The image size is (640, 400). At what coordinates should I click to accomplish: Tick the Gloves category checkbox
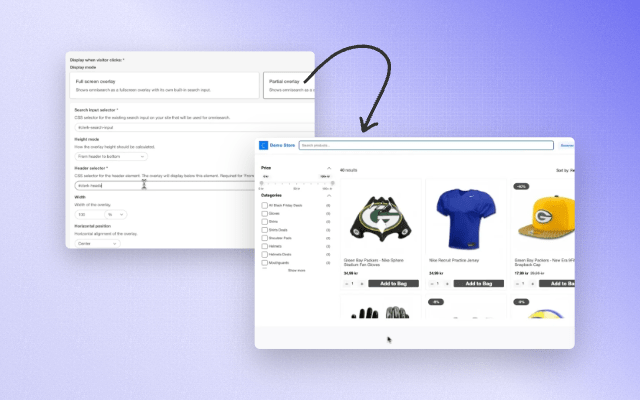(264, 213)
